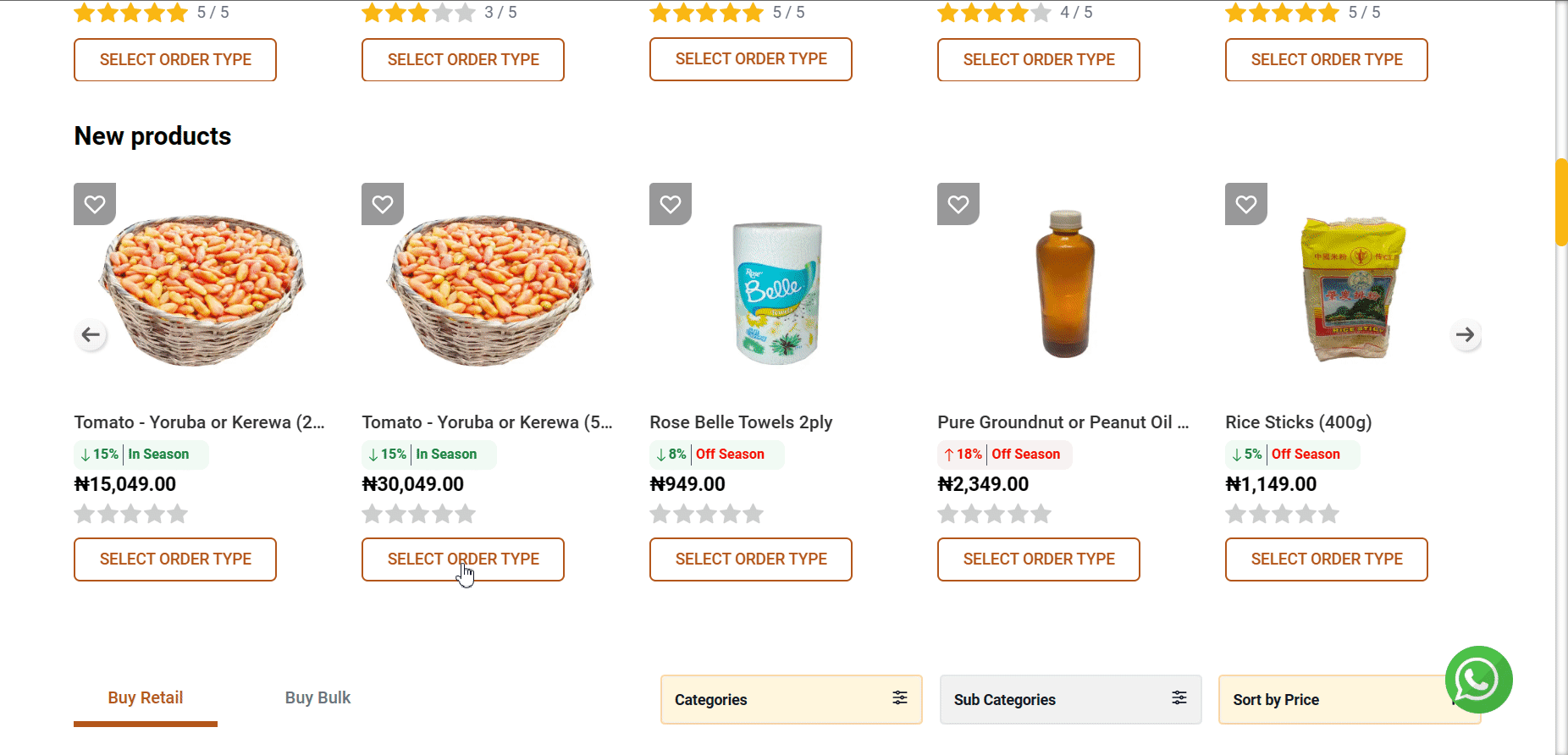
Task: Click the Sub Categories filter sliders icon
Action: 1179,697
